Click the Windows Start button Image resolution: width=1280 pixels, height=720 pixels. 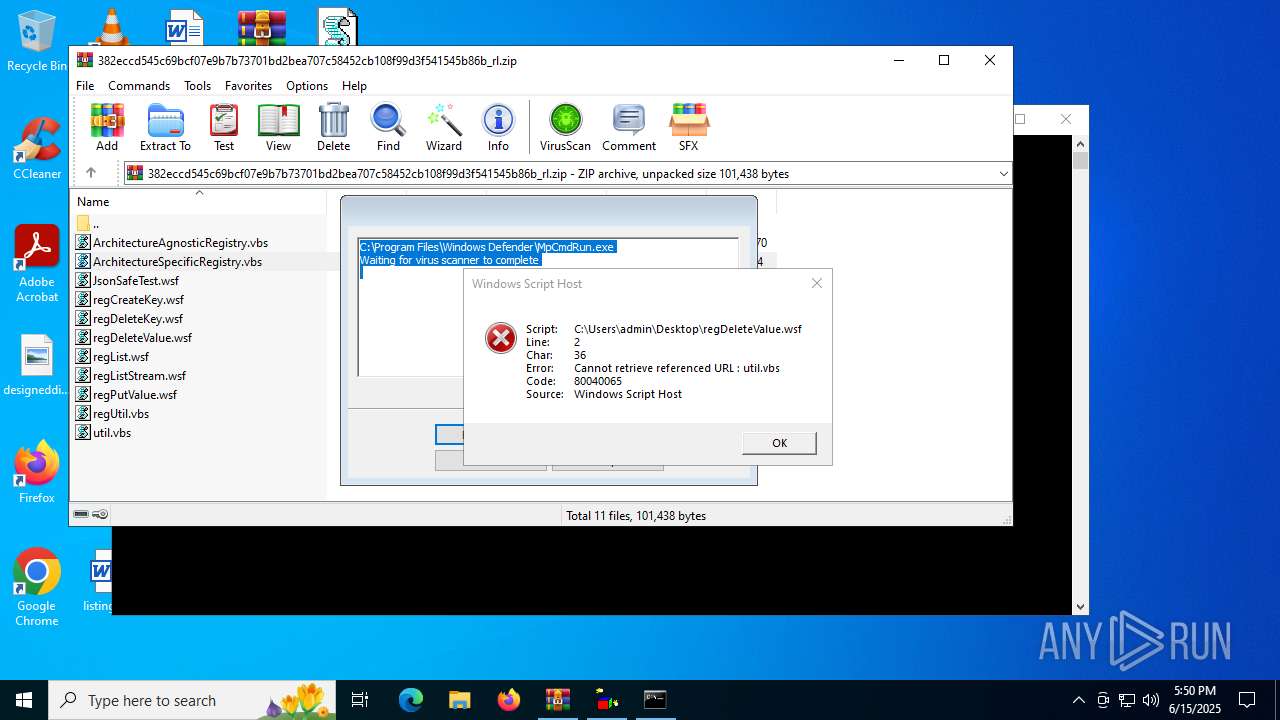pos(24,700)
